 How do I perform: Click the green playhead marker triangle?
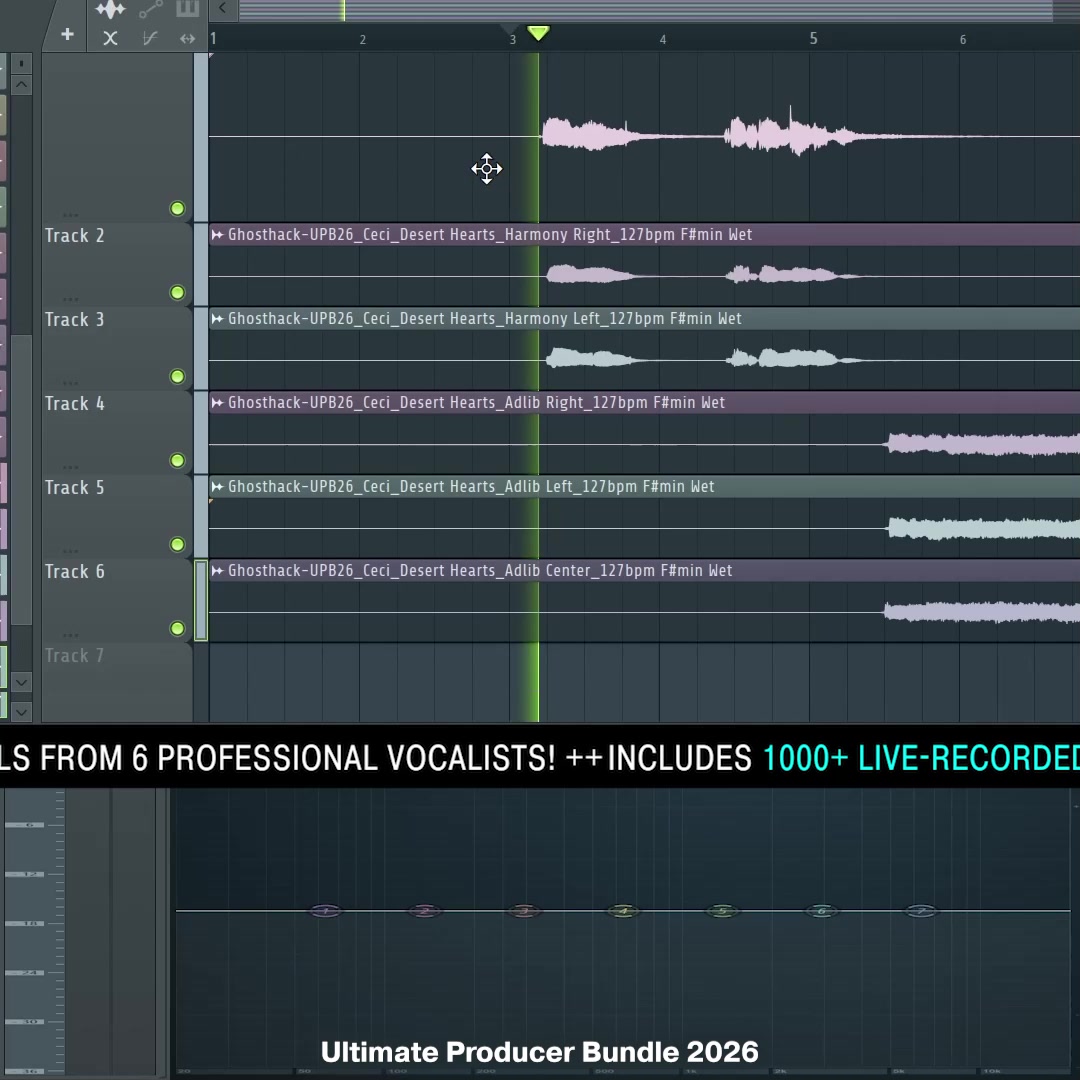click(538, 32)
